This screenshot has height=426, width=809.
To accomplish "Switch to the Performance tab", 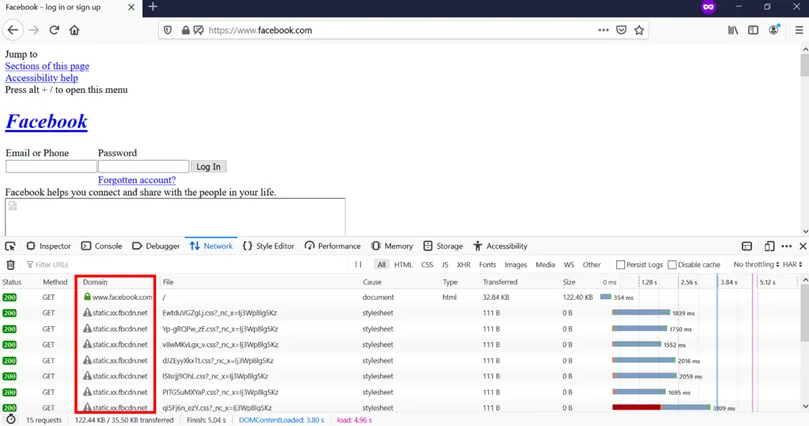I will (x=332, y=246).
